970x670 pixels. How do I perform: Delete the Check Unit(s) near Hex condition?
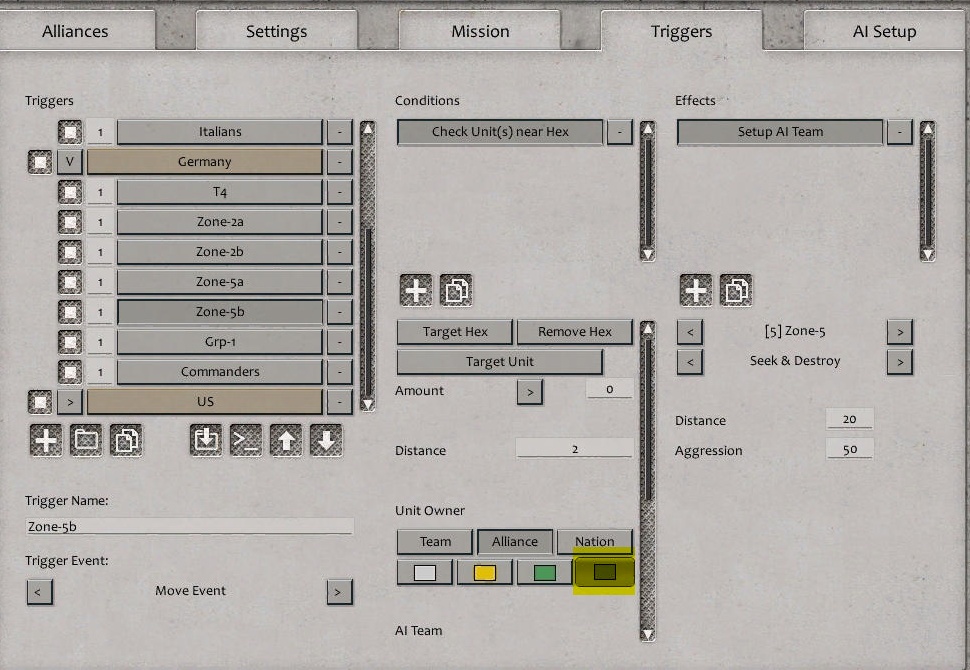(620, 132)
